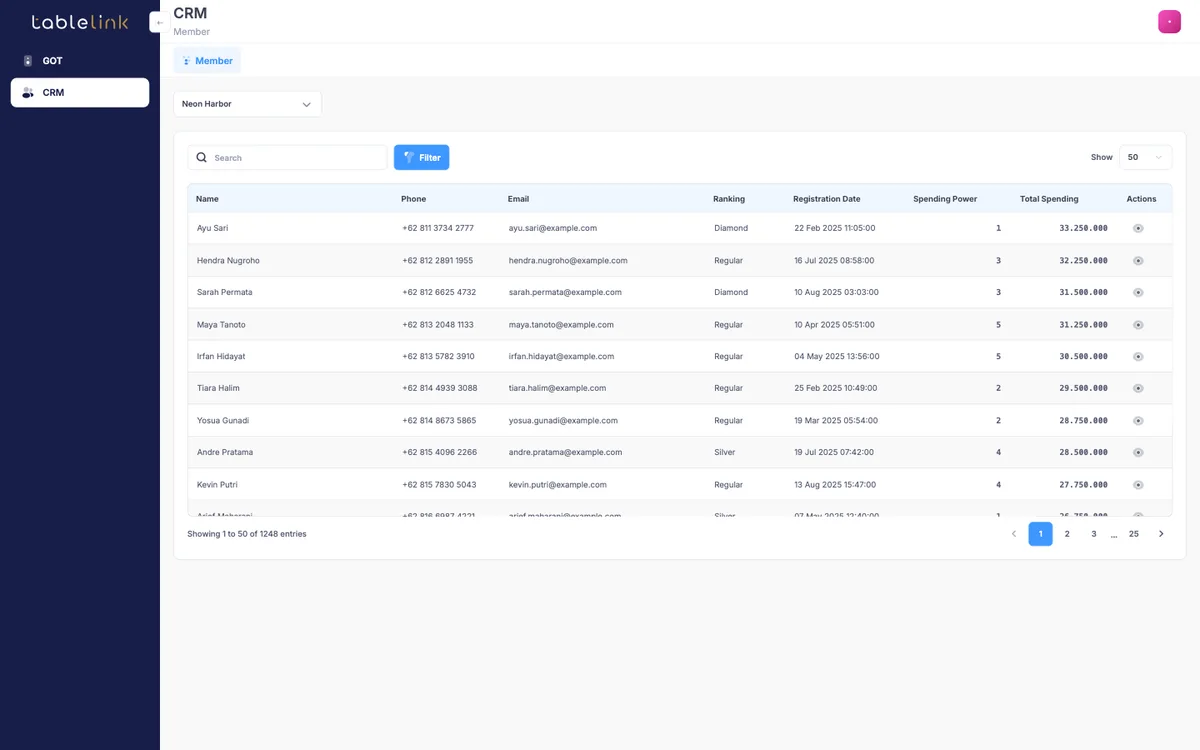
Task: View details icon for Tiara Halim
Action: click(1138, 388)
